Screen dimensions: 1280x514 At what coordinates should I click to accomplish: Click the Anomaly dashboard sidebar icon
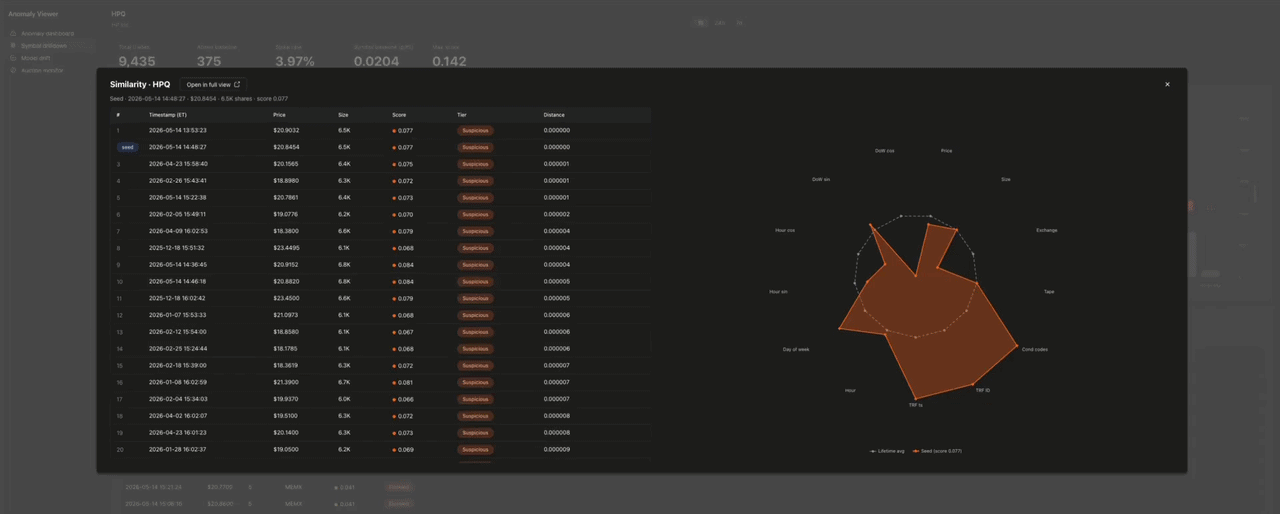[14, 33]
